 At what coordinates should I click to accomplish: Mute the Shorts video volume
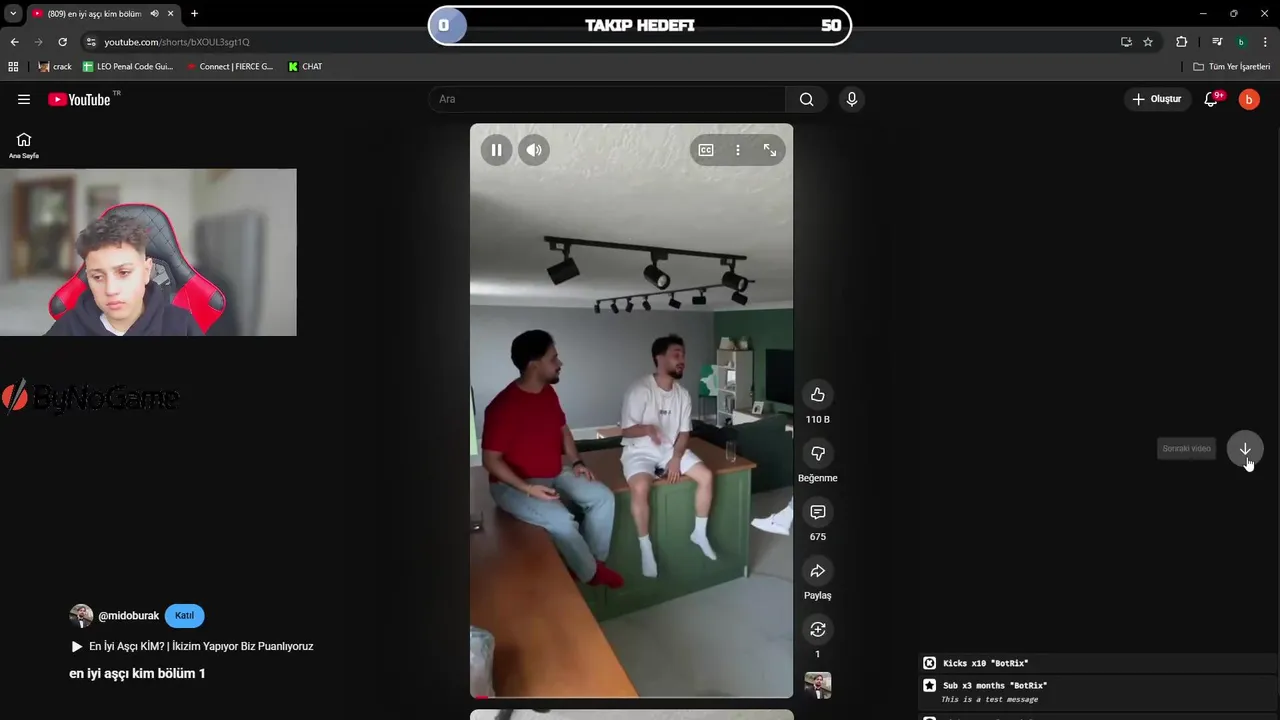[x=534, y=150]
